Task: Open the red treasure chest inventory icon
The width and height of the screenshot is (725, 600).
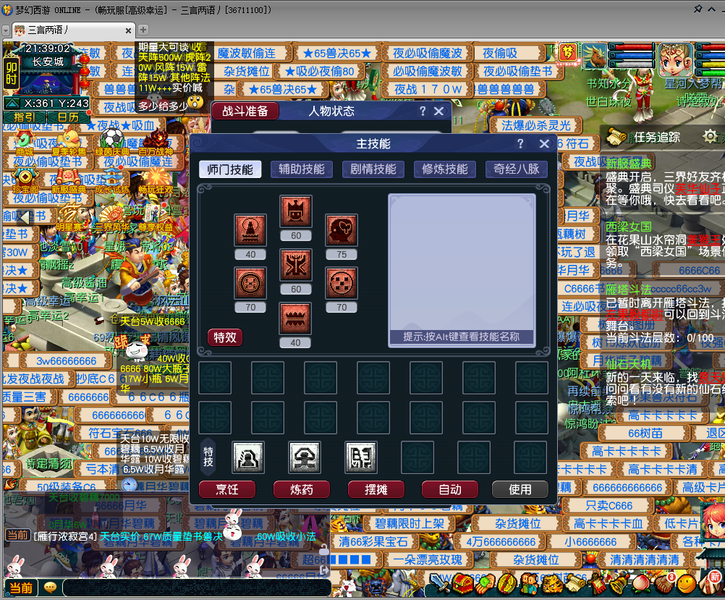Action: pyautogui.click(x=462, y=584)
